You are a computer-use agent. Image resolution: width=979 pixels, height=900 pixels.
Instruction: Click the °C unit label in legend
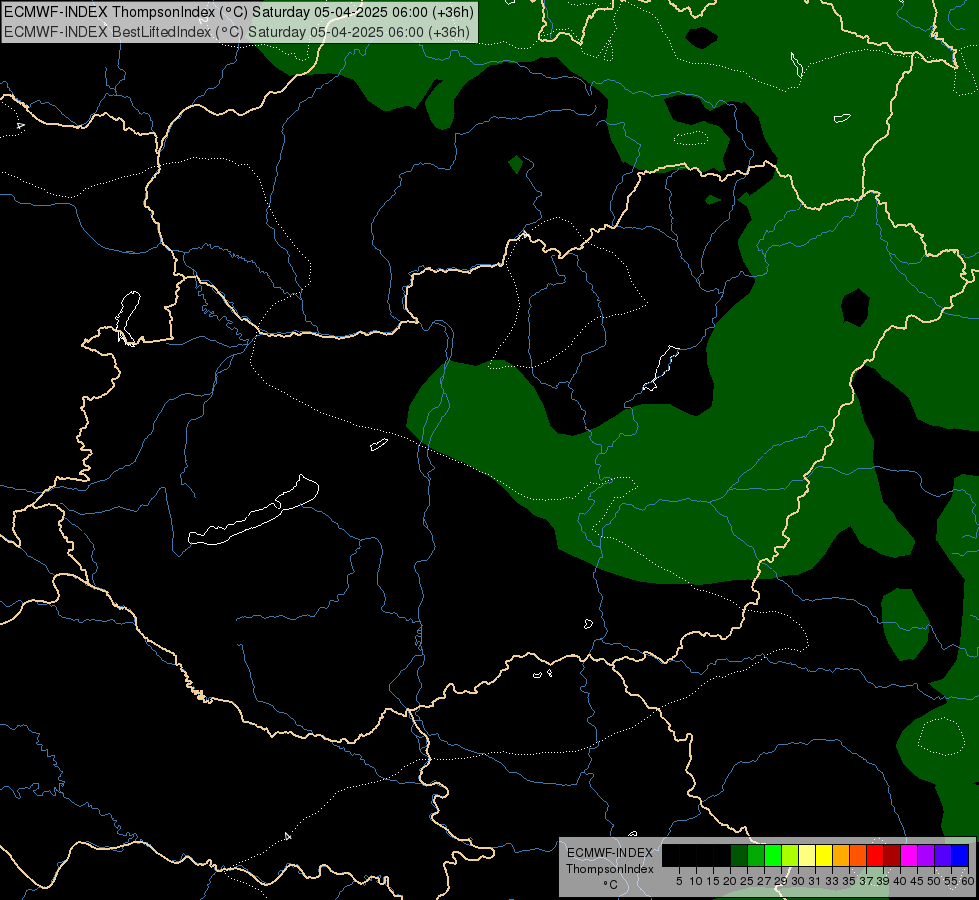tap(611, 885)
